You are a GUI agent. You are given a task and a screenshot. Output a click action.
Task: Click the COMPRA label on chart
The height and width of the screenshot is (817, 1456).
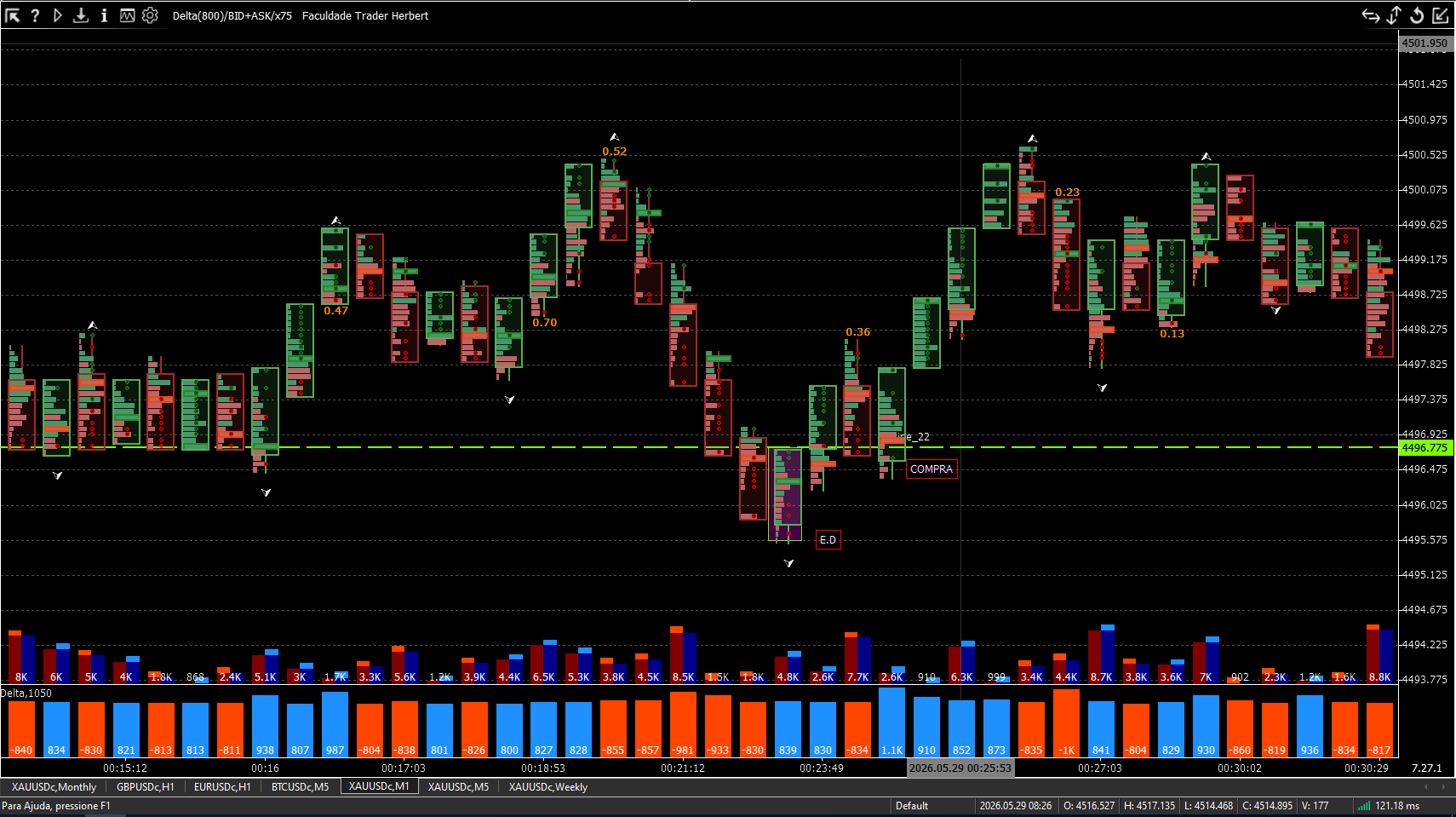coord(931,469)
